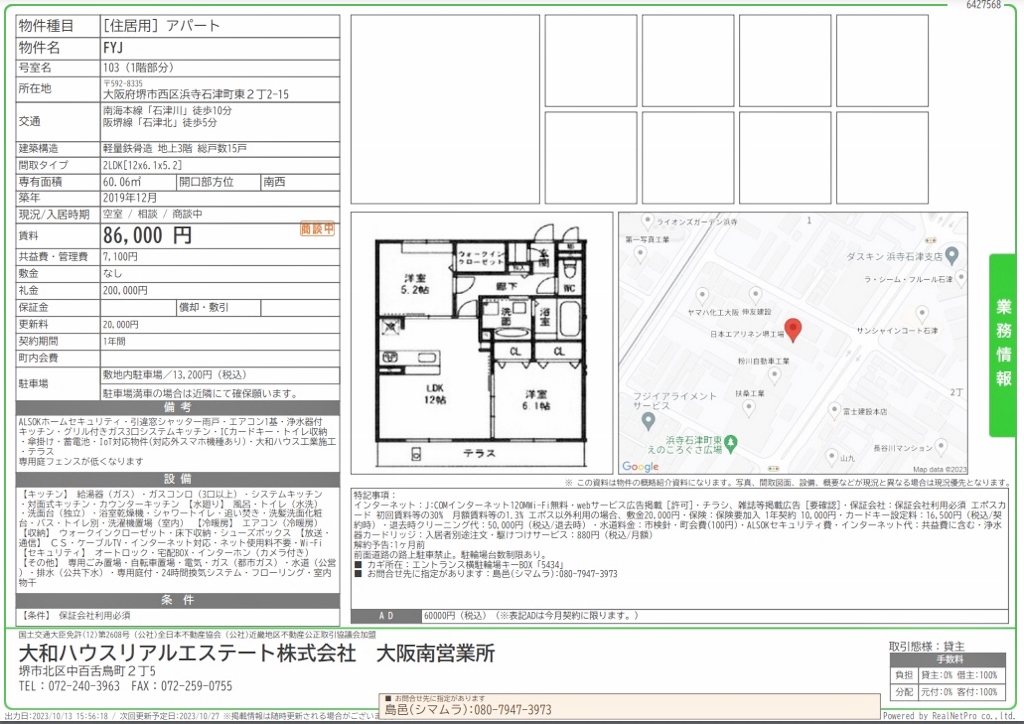Image resolution: width=1024 pixels, height=724 pixels.
Task: Select the 第一写真工業 map marker
Action: click(639, 253)
